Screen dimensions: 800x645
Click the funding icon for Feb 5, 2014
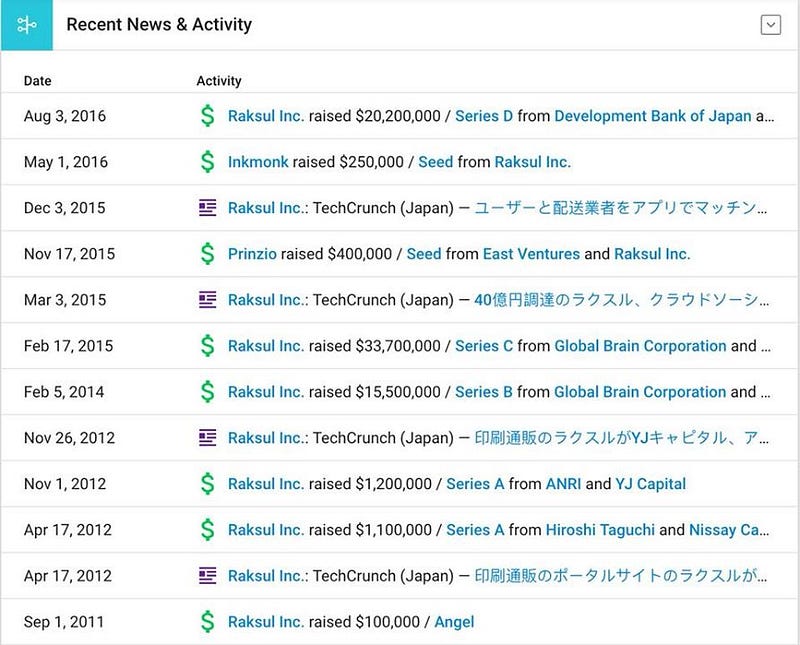pos(207,392)
